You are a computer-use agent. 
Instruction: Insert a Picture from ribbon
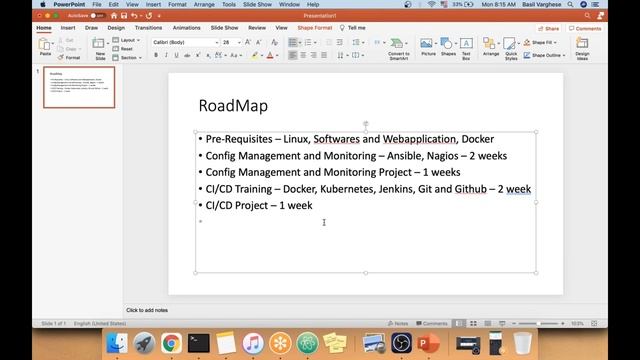point(428,47)
